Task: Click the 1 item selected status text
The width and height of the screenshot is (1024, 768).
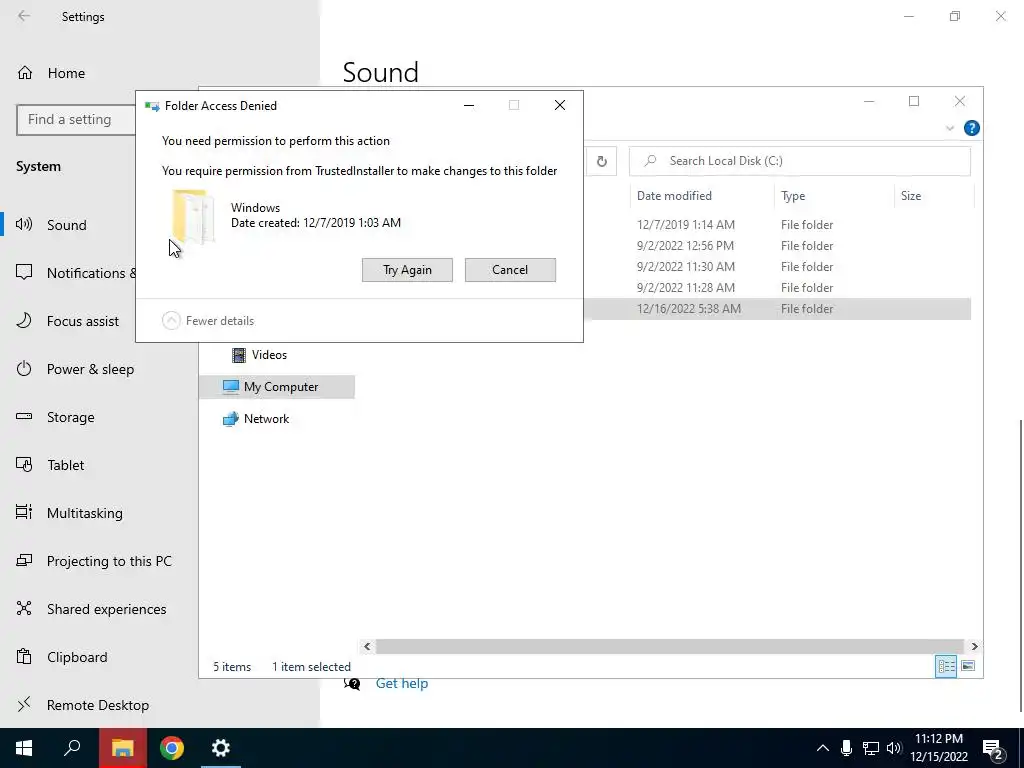Action: click(312, 667)
